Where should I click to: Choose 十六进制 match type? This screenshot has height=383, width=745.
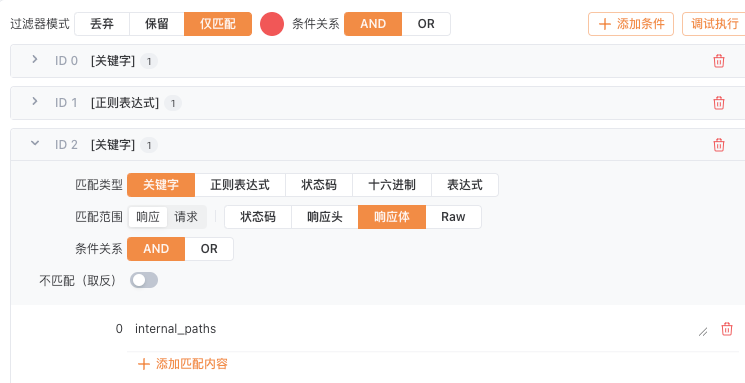click(392, 185)
